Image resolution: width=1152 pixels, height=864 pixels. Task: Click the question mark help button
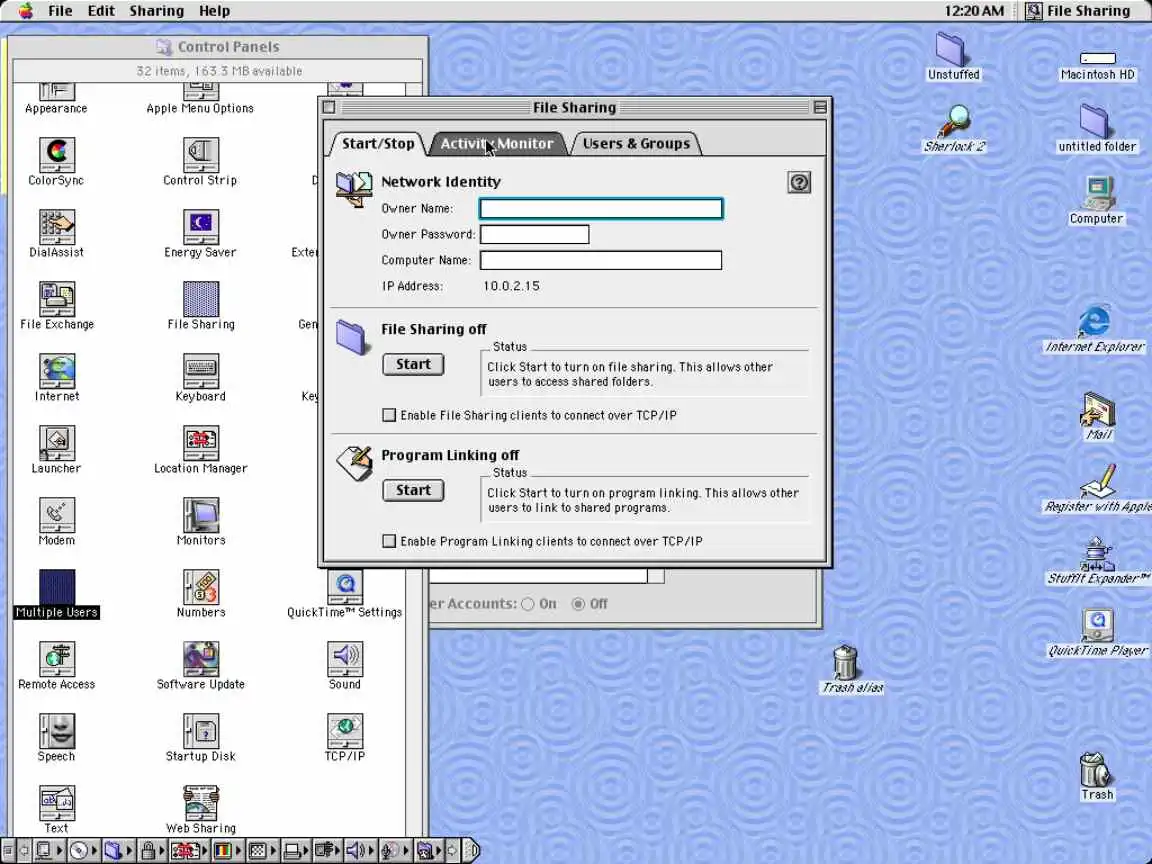[799, 182]
